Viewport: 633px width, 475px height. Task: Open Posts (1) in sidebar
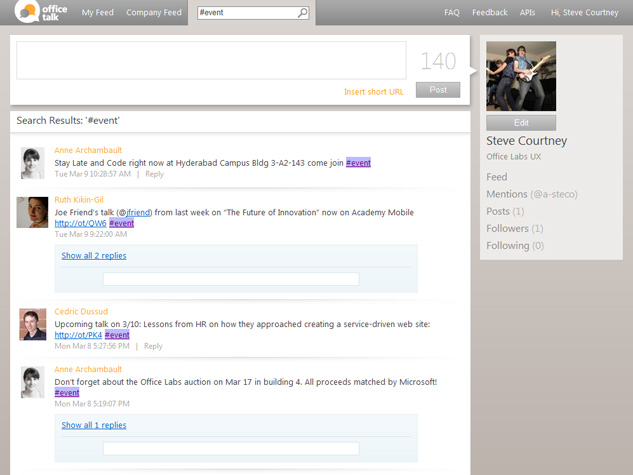(505, 211)
